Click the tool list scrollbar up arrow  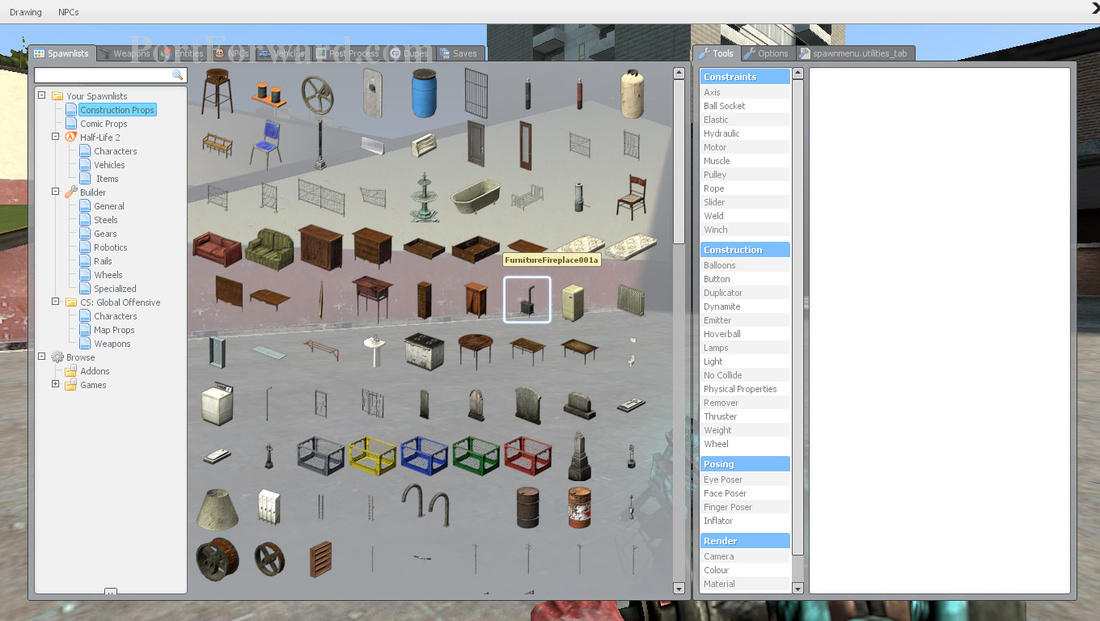pos(797,74)
